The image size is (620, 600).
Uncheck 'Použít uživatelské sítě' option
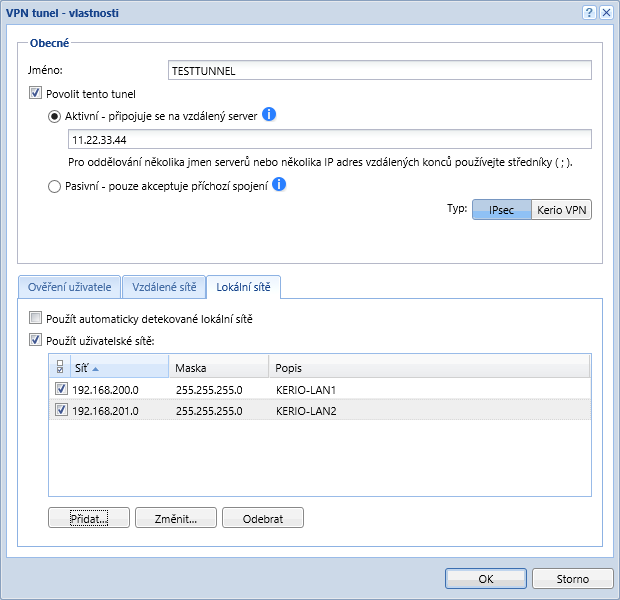(36, 340)
